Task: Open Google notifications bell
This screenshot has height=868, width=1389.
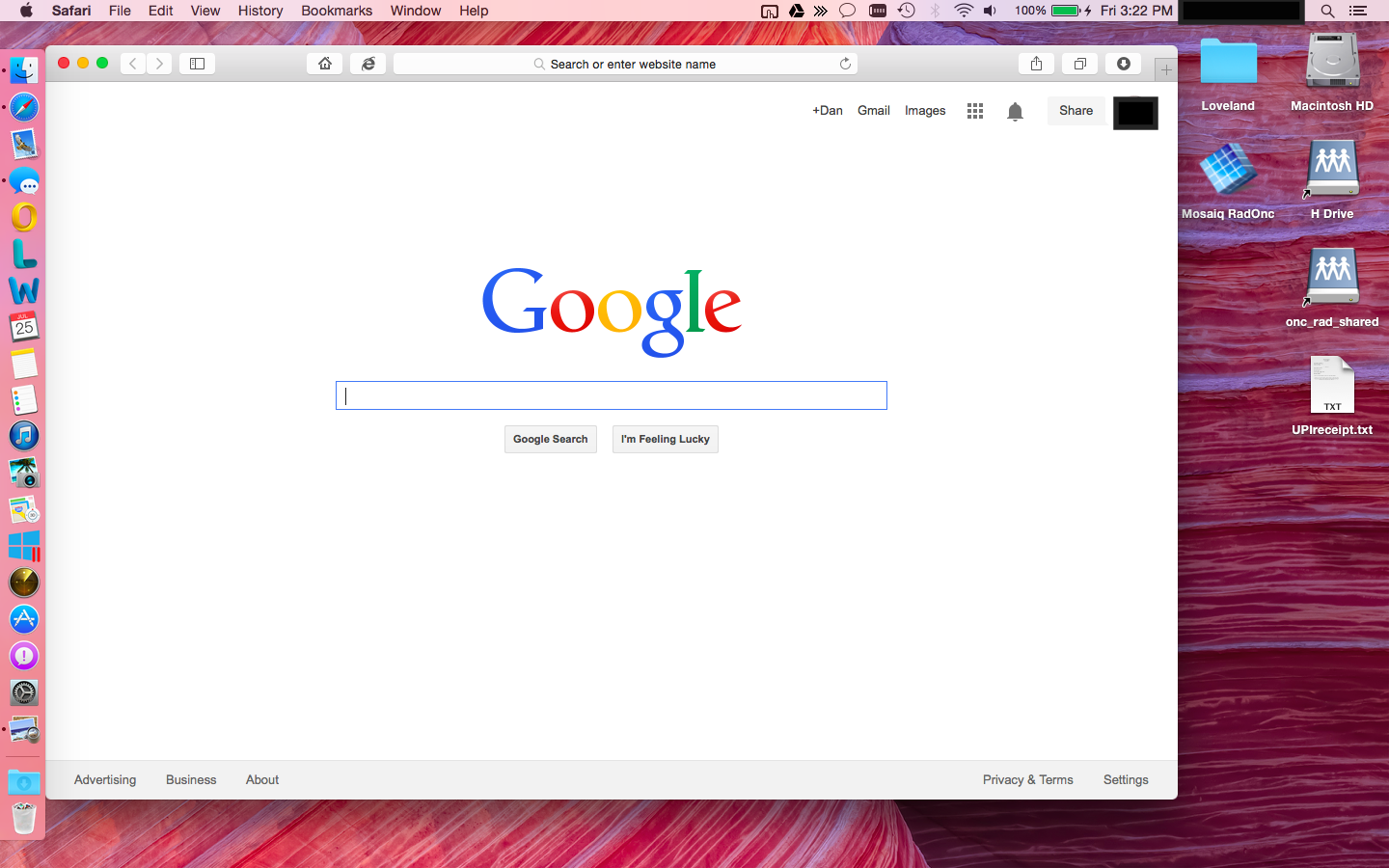Action: pos(1015,112)
